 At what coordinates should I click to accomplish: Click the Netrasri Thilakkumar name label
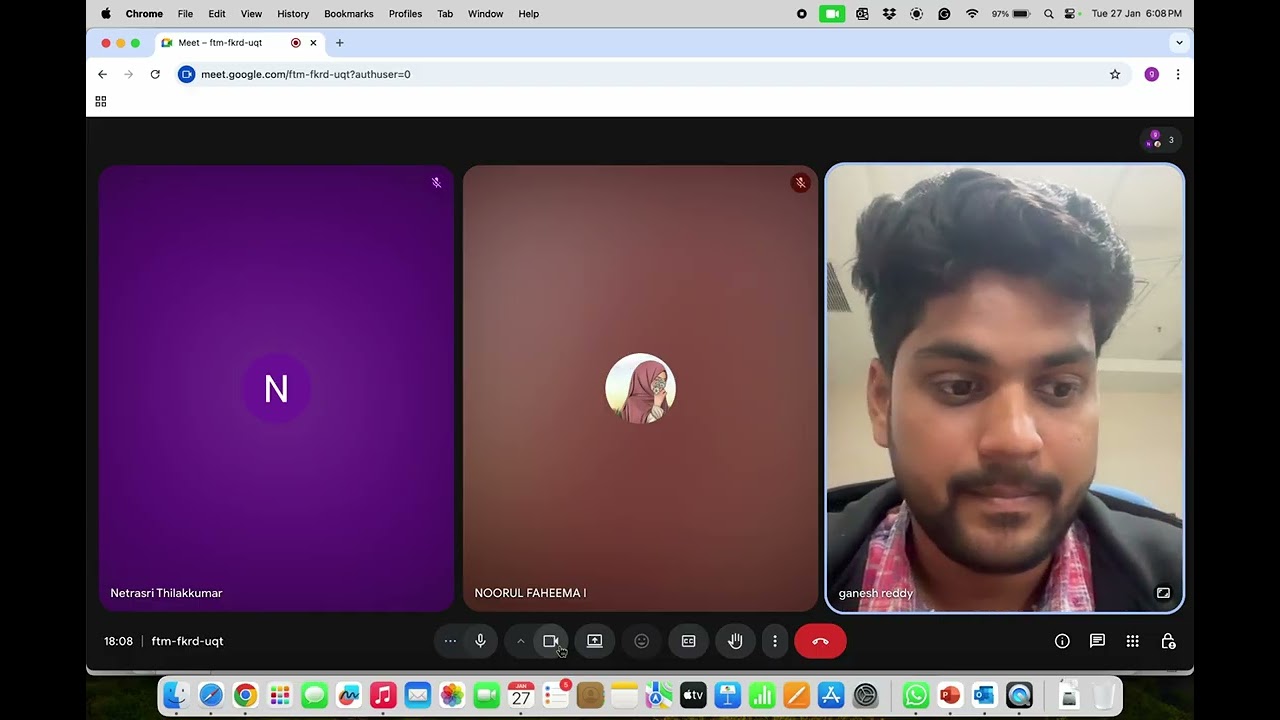pos(166,593)
